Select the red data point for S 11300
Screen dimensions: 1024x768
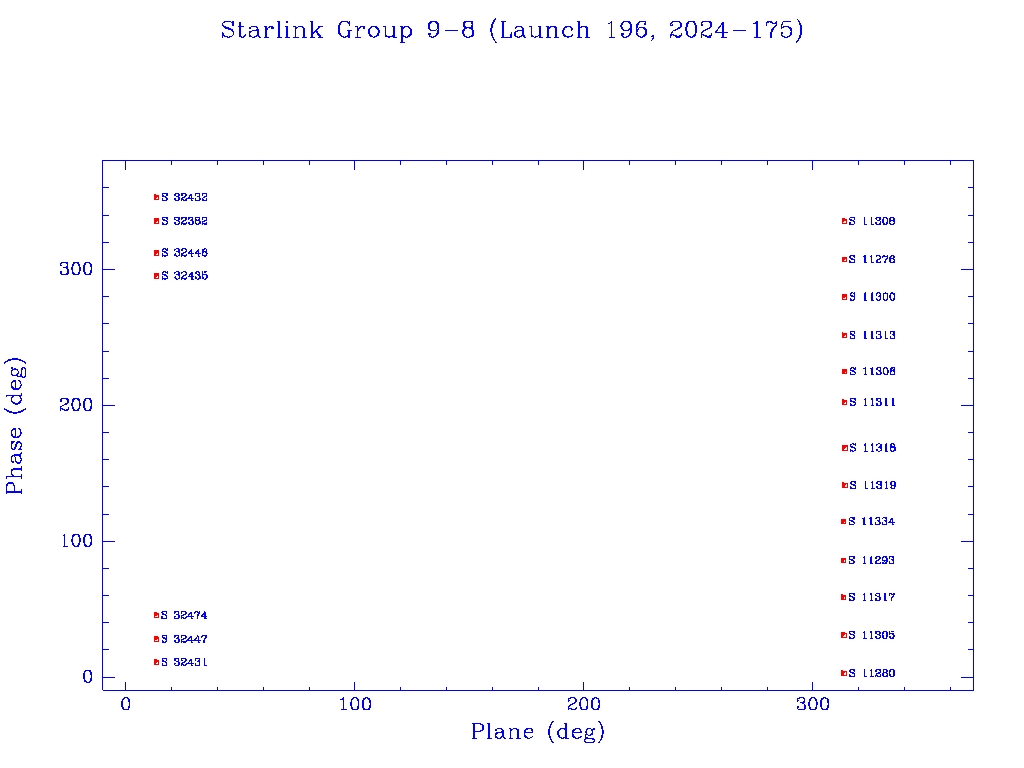[x=844, y=297]
